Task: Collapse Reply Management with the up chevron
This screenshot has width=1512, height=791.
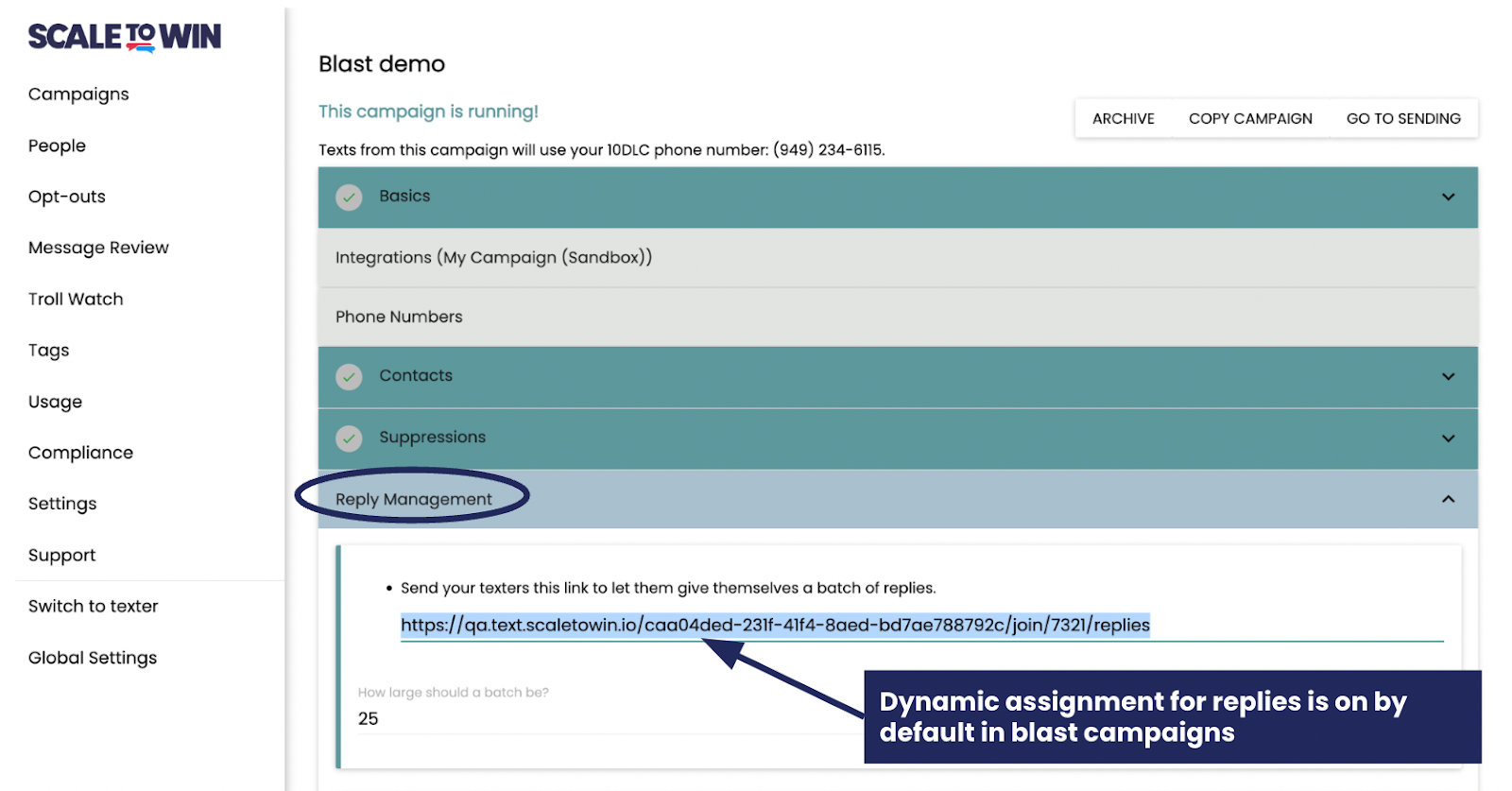Action: click(1448, 499)
